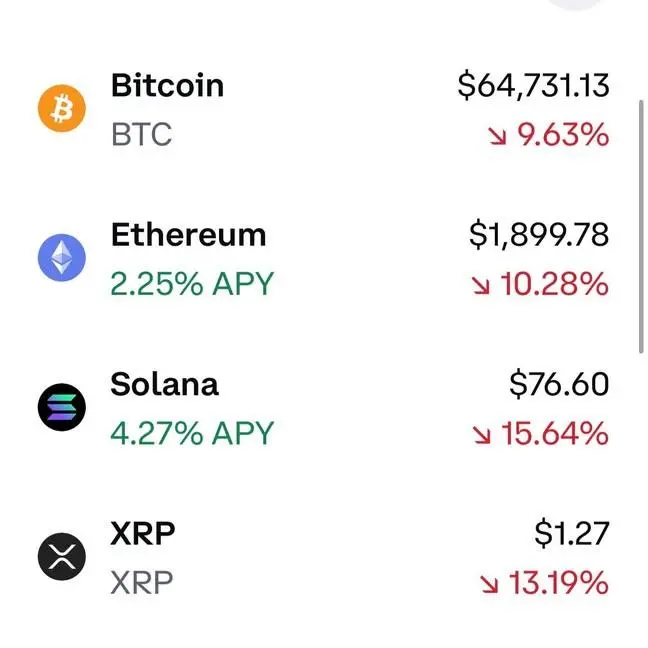Select the Bitcoin price $64,731.13
This screenshot has height=648, width=648.
533,86
